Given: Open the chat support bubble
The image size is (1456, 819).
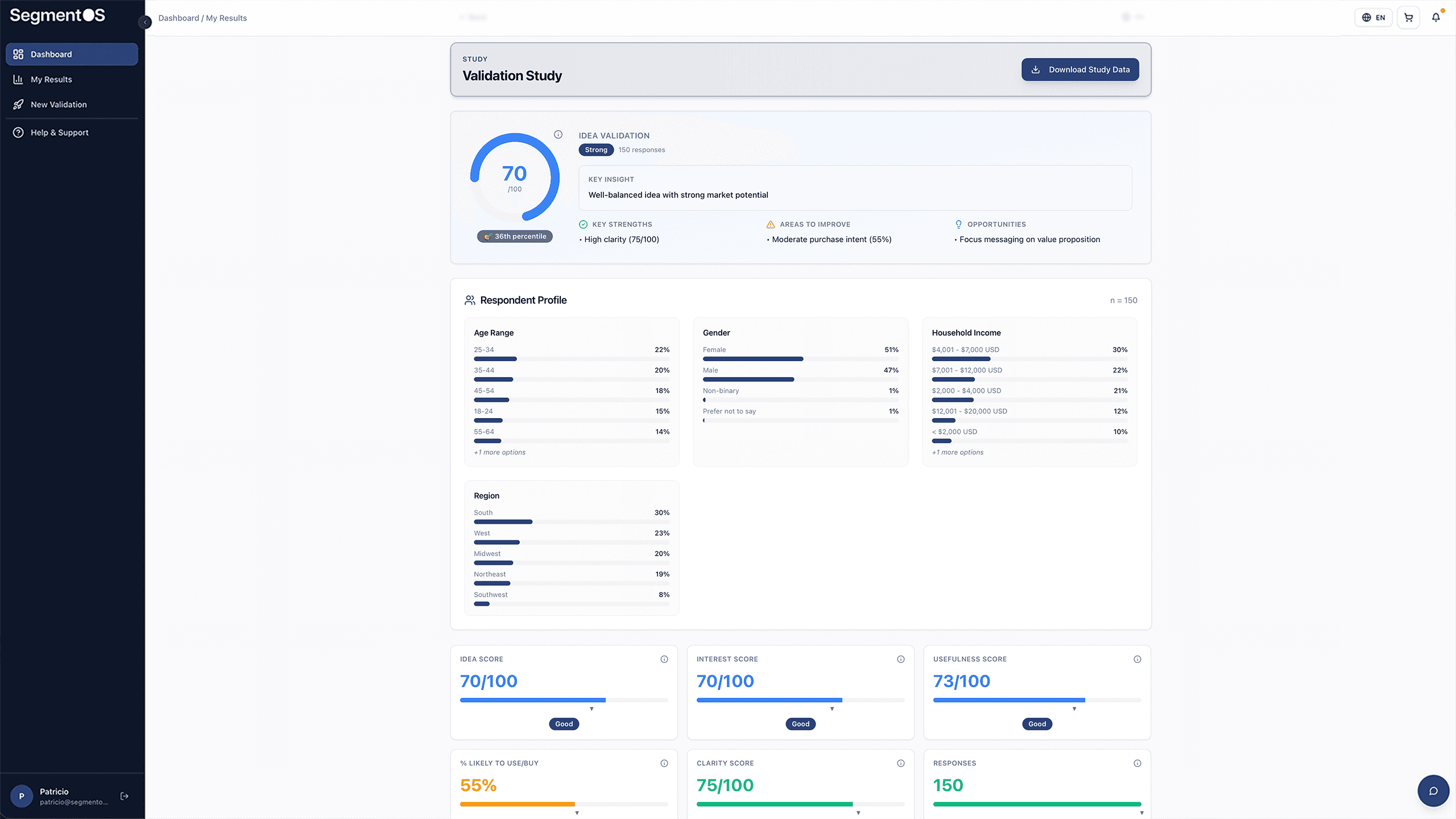Looking at the screenshot, I should (1433, 791).
